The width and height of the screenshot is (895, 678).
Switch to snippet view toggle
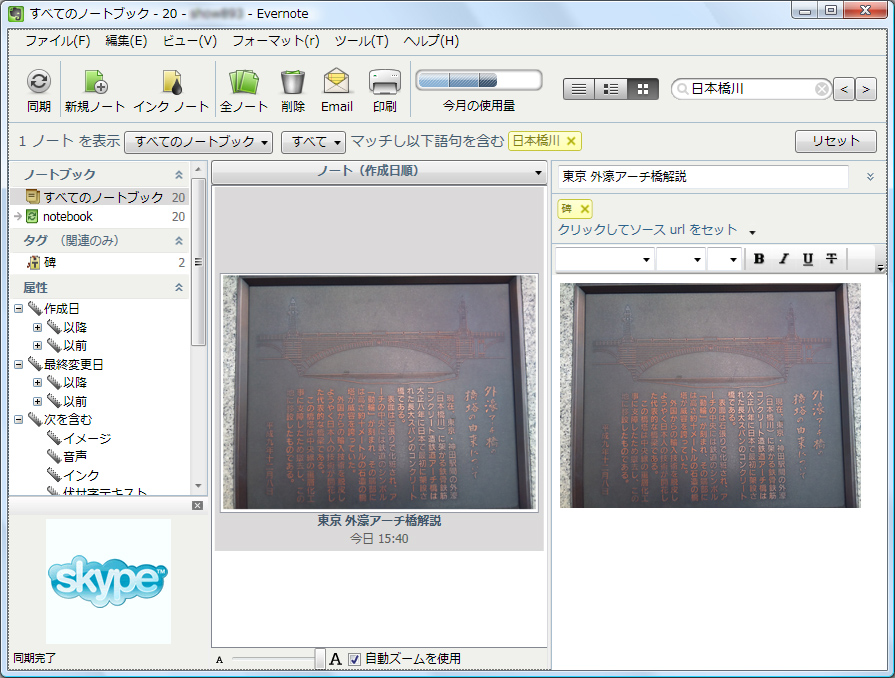[x=610, y=88]
